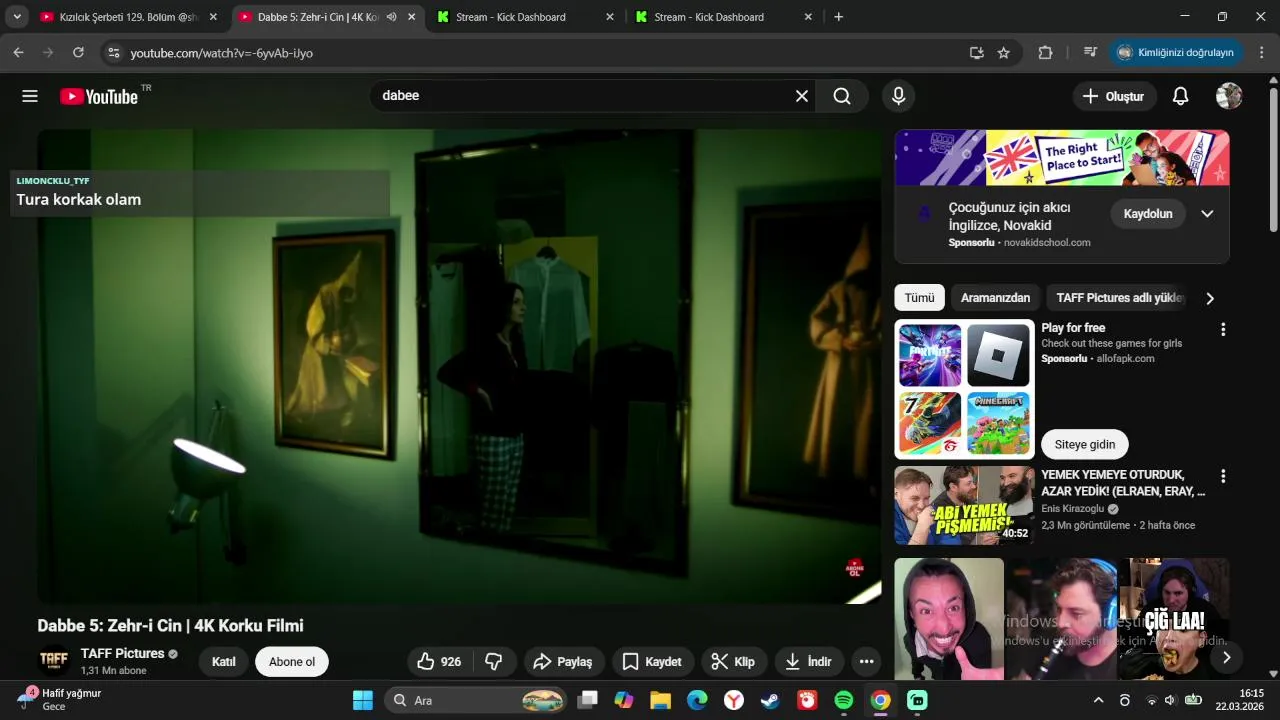View site information icon in address bar

114,52
